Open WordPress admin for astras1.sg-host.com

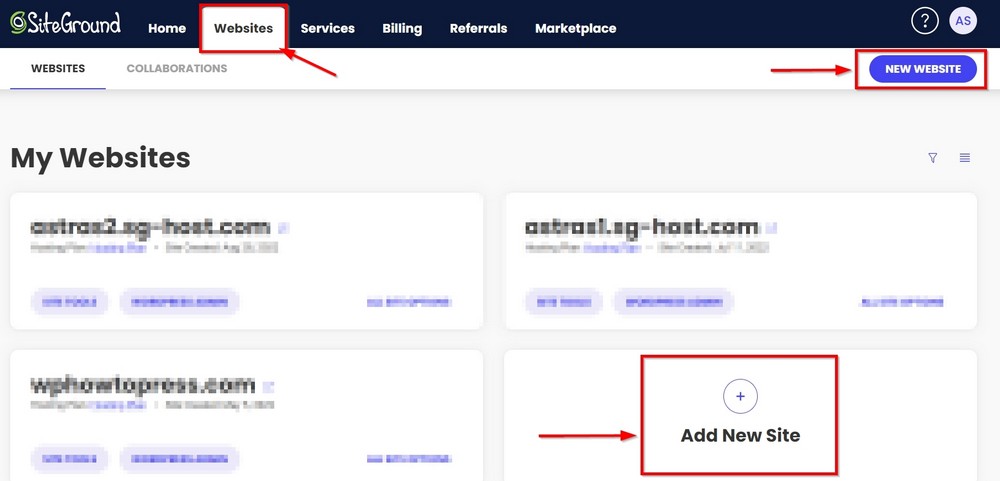[673, 302]
